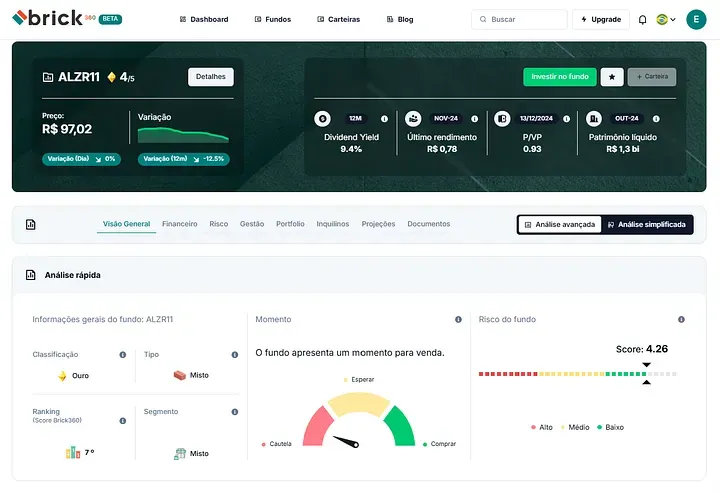Switch to the Inquilinos tab
Screen dimensions: 720x493
pyautogui.click(x=333, y=224)
